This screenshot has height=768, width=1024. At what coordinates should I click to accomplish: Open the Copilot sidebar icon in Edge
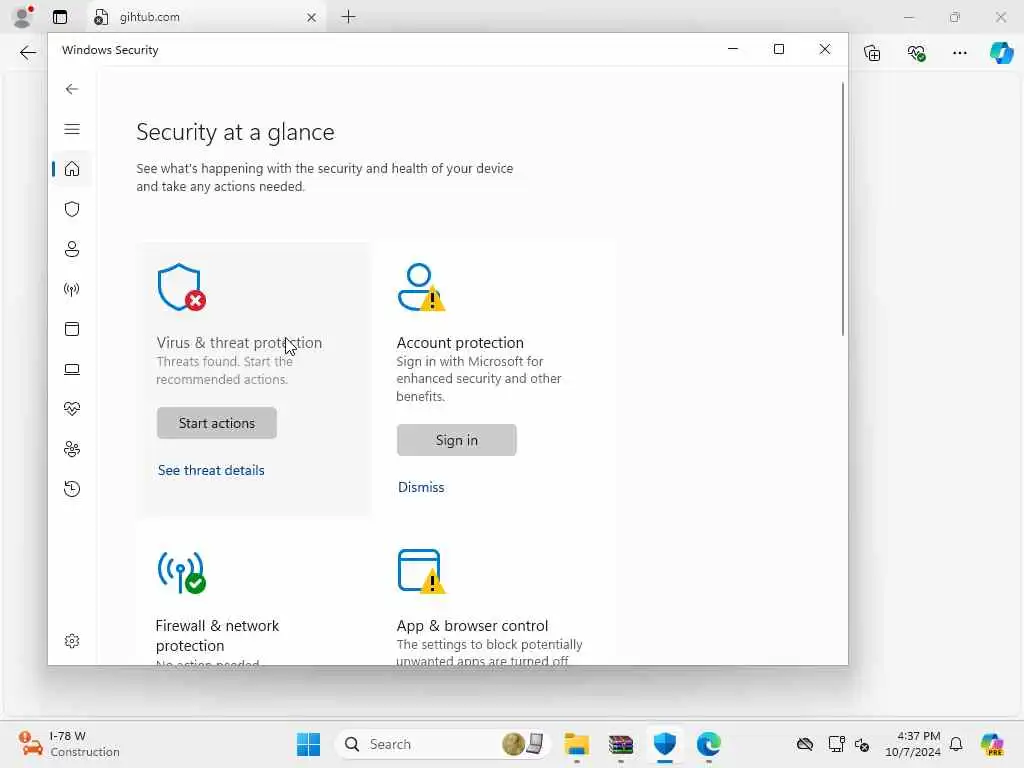tap(1001, 52)
